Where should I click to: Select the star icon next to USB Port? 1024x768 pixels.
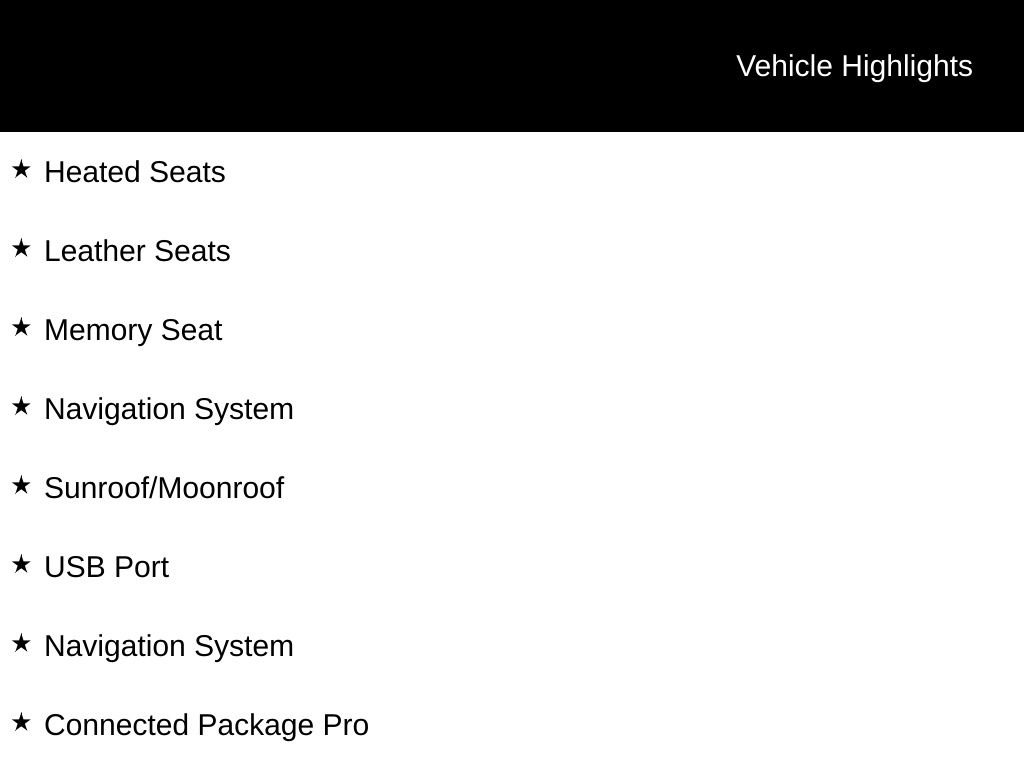coord(21,565)
